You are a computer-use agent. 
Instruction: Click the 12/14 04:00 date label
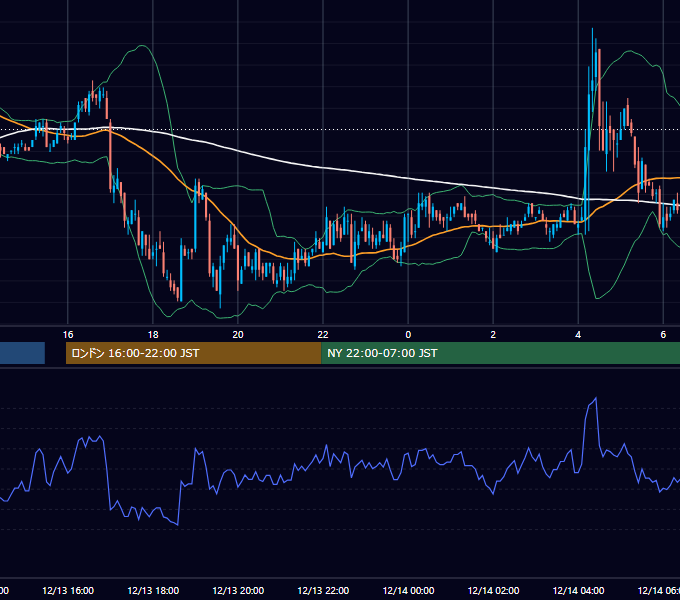click(x=578, y=590)
